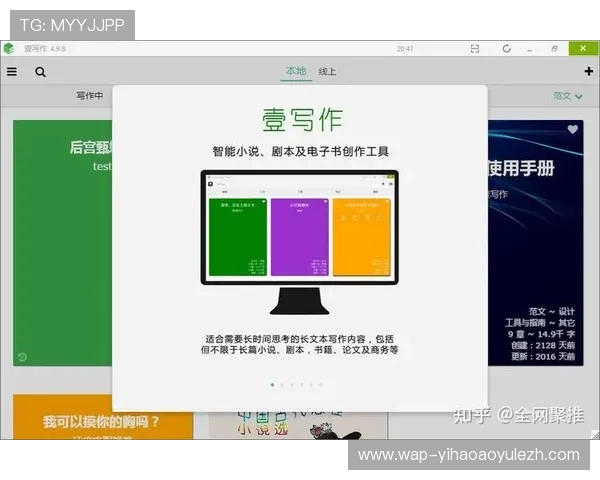The image size is (600, 480).
Task: Expand the 范文 dropdown
Action: (x=567, y=96)
